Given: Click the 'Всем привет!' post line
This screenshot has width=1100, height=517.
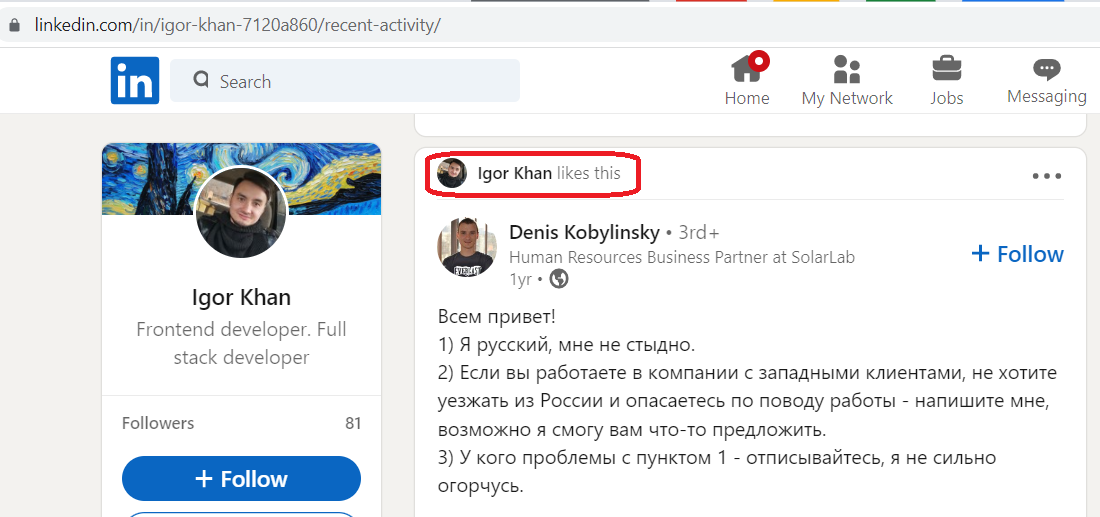Looking at the screenshot, I should click(497, 317).
